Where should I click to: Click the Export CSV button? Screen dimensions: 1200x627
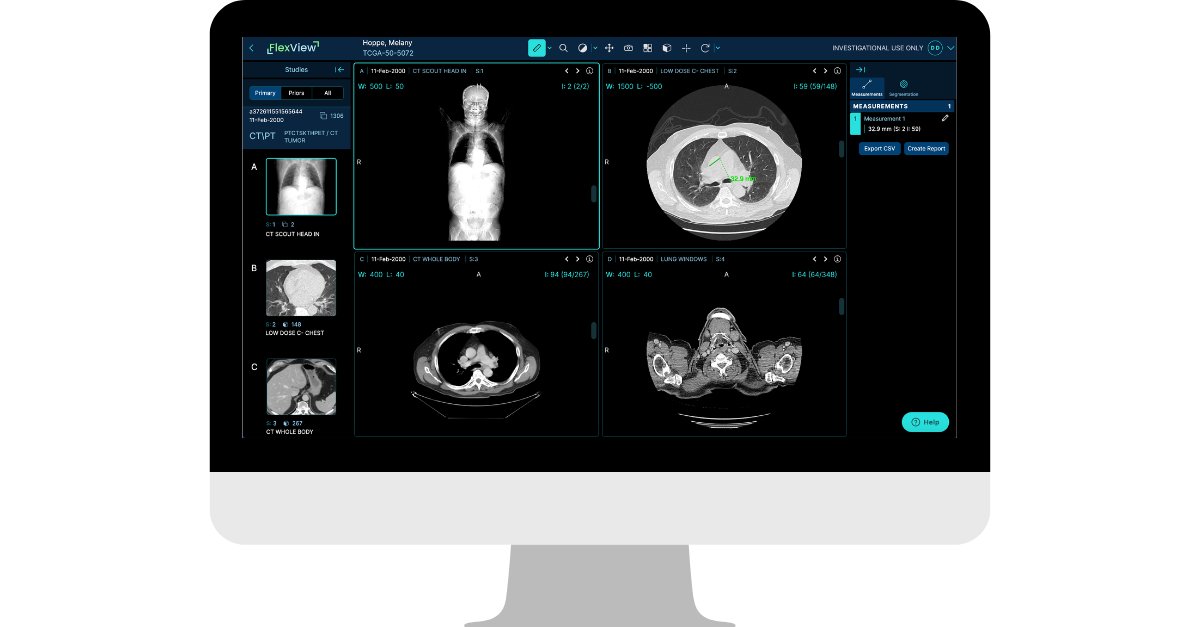coord(879,148)
